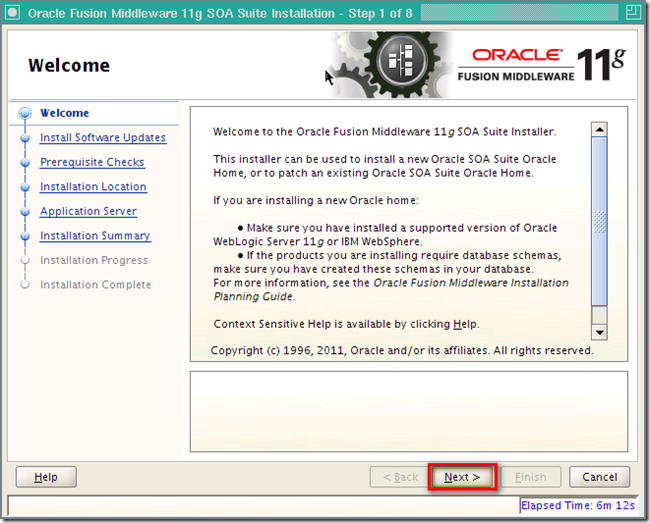Click the copyright notice text
Image resolution: width=650 pixels, height=523 pixels.
pyautogui.click(x=402, y=351)
